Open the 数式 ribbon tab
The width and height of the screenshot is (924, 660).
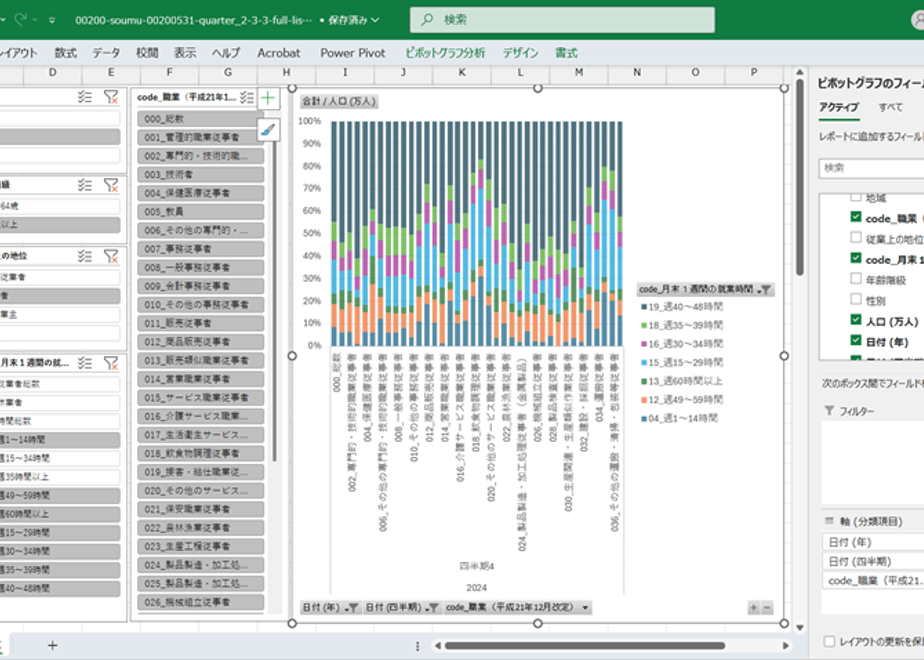pos(65,53)
